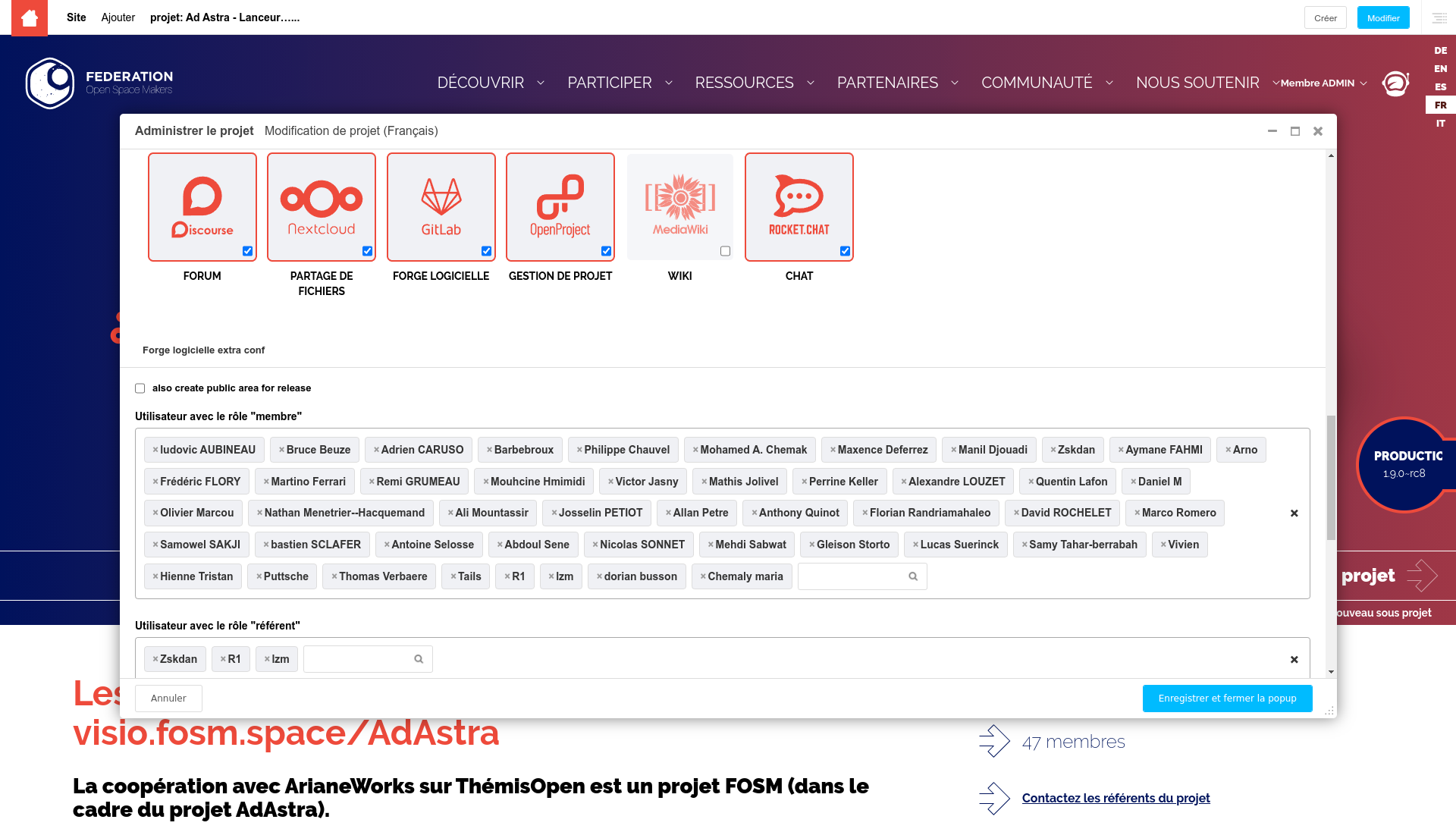Enable the MediaWiki wiki checkbox
The image size is (1456, 832).
click(726, 251)
